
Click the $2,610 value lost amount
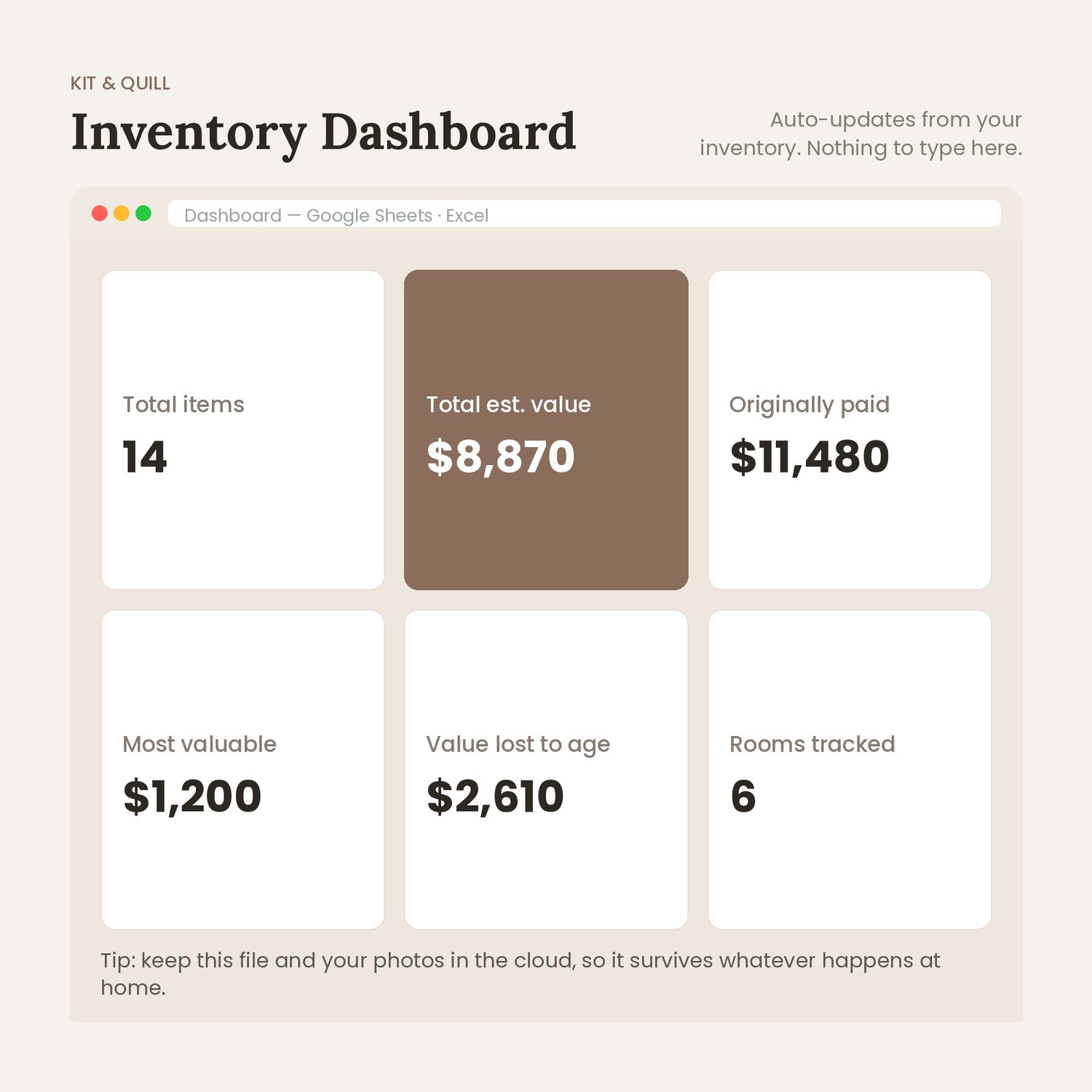coord(495,796)
